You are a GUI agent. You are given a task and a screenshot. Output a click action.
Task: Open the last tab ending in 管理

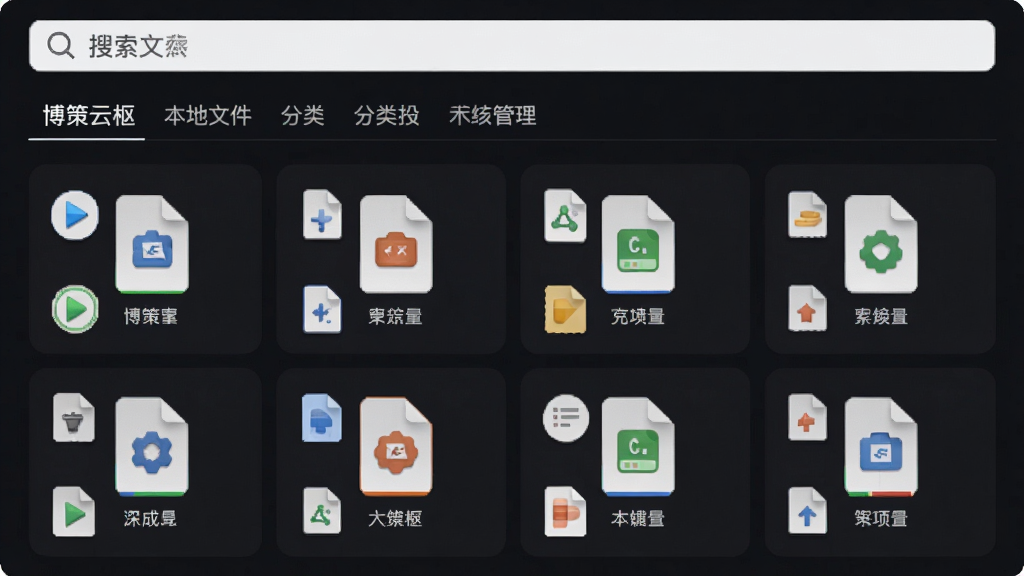coord(492,116)
